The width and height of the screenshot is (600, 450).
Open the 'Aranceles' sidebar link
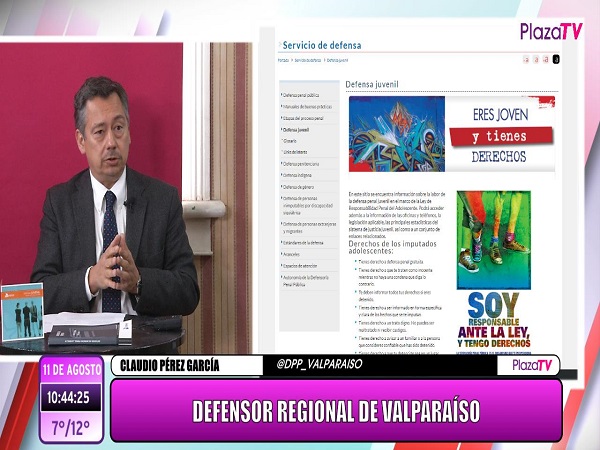291,254
